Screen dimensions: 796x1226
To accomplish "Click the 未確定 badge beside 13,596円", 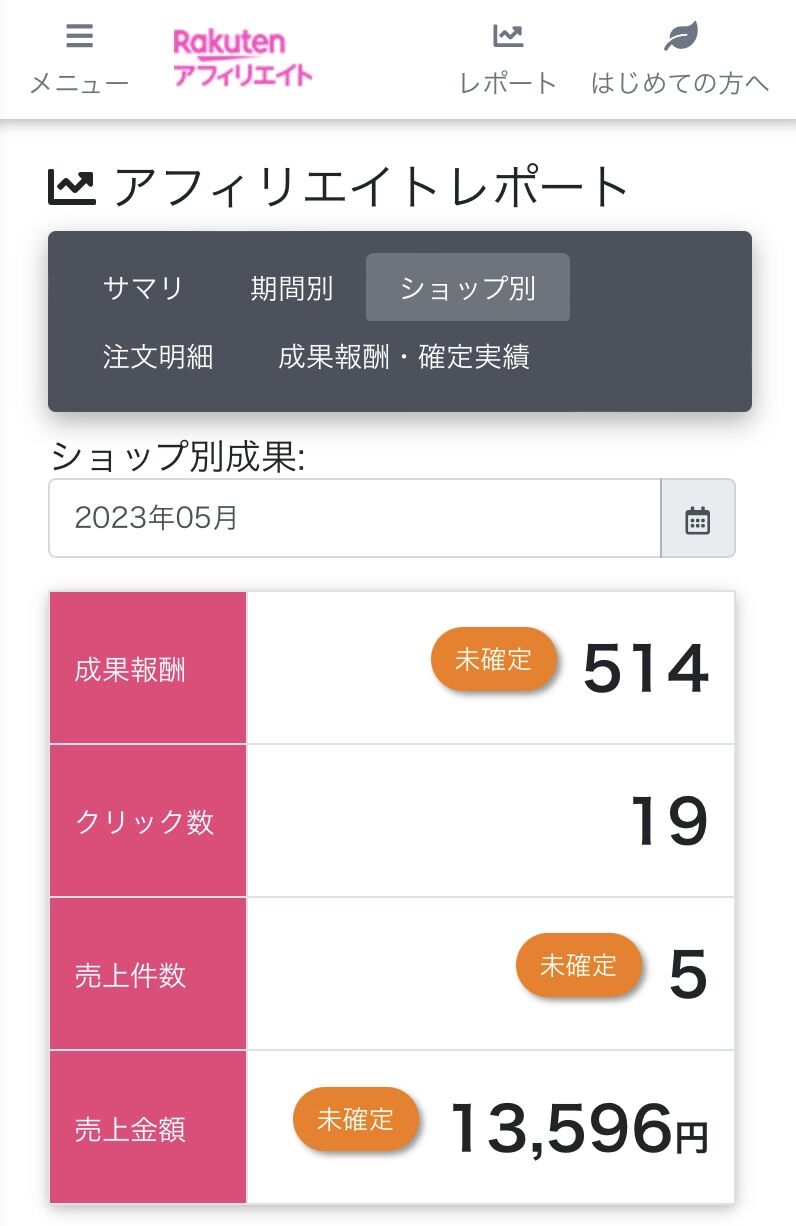I will click(x=355, y=1119).
